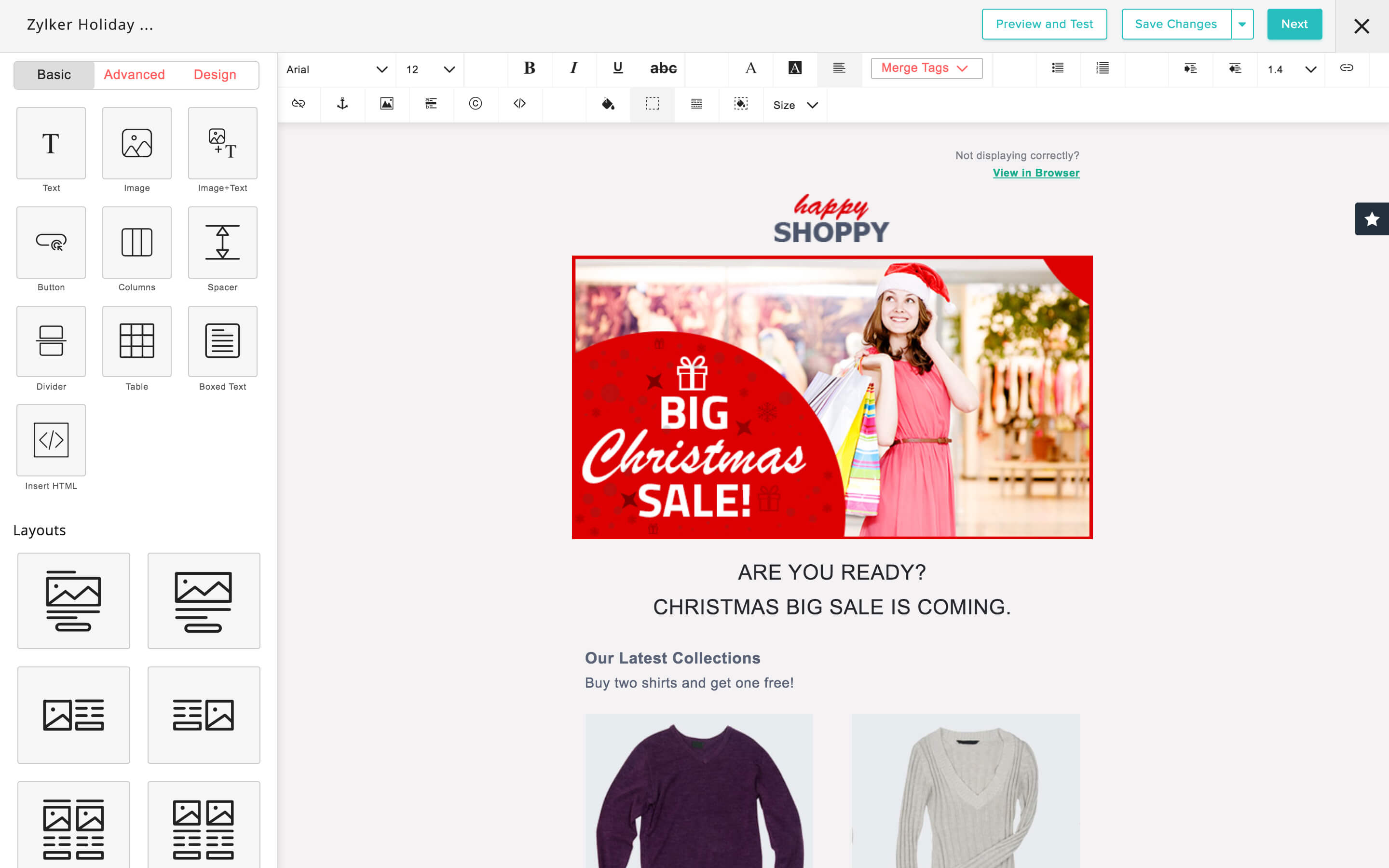The width and height of the screenshot is (1389, 868).
Task: Toggle the dashed border tool
Action: coord(652,104)
